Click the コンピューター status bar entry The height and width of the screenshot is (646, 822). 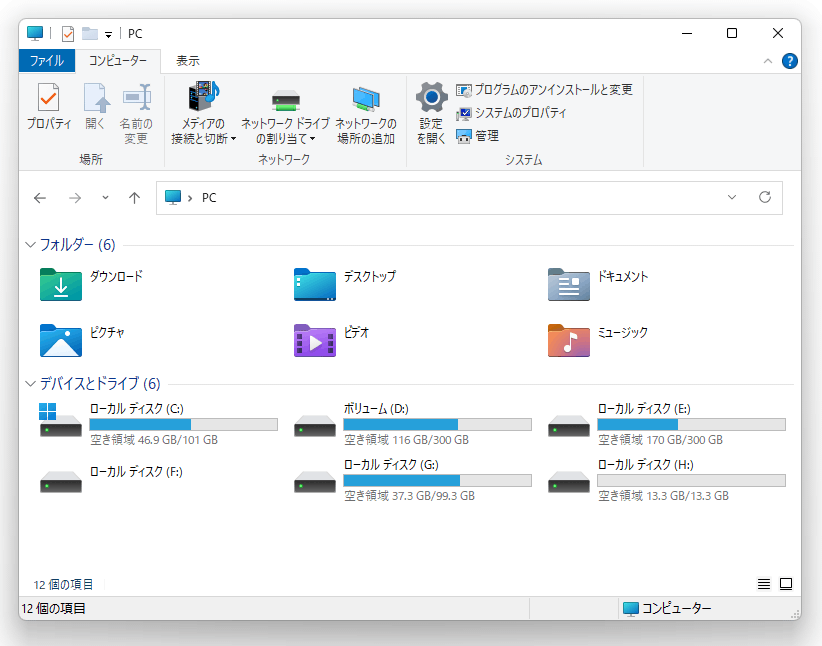(667, 608)
